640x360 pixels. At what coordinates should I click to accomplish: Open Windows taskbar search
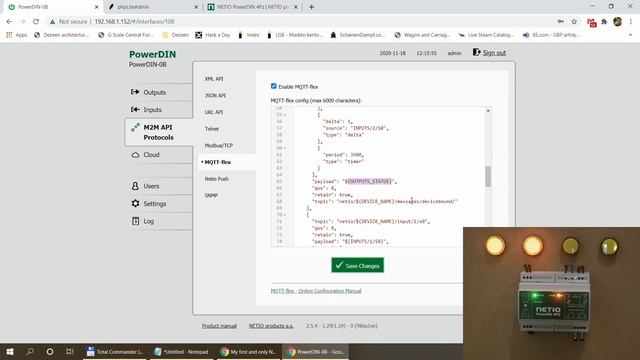30,351
